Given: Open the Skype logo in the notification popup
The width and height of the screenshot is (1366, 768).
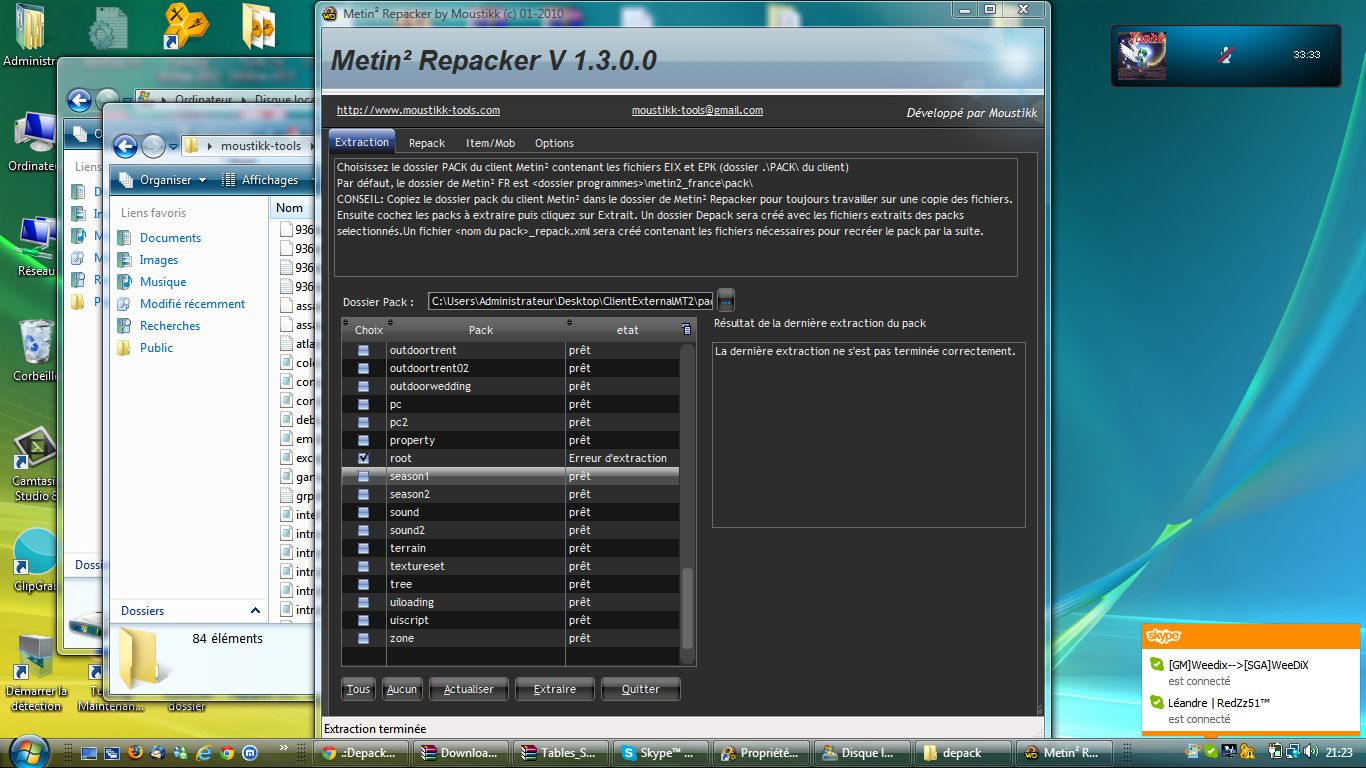Looking at the screenshot, I should (1163, 636).
